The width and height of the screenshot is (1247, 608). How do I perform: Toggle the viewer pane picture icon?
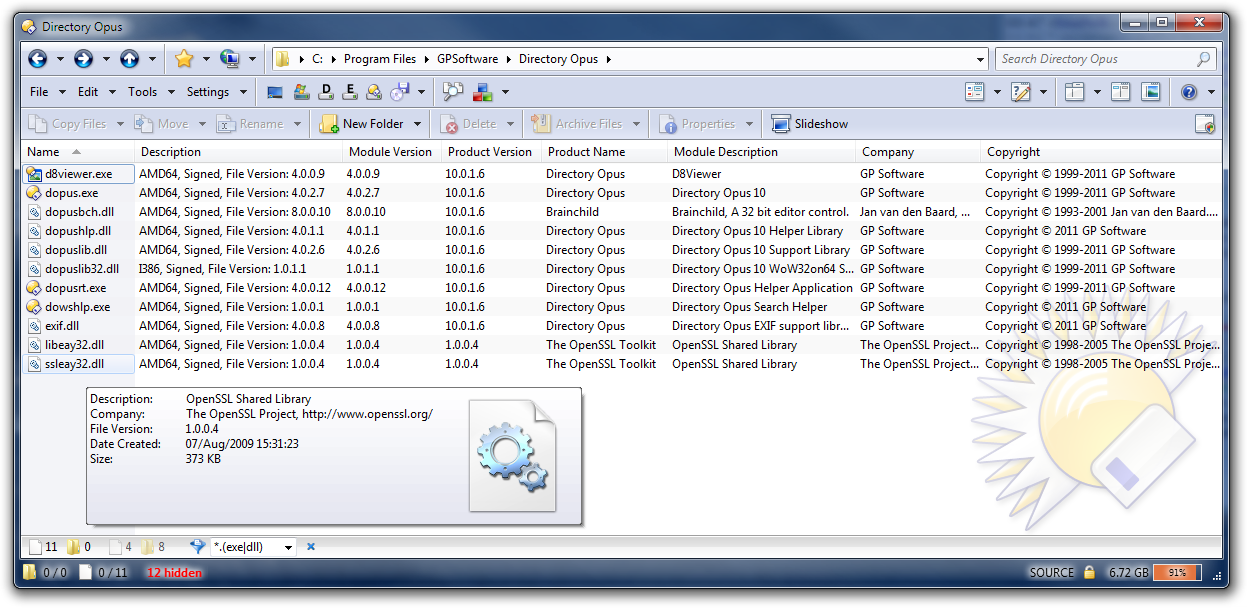1150,92
